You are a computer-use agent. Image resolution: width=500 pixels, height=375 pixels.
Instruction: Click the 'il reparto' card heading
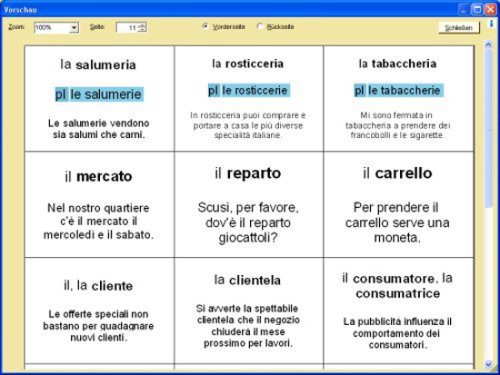click(x=248, y=173)
